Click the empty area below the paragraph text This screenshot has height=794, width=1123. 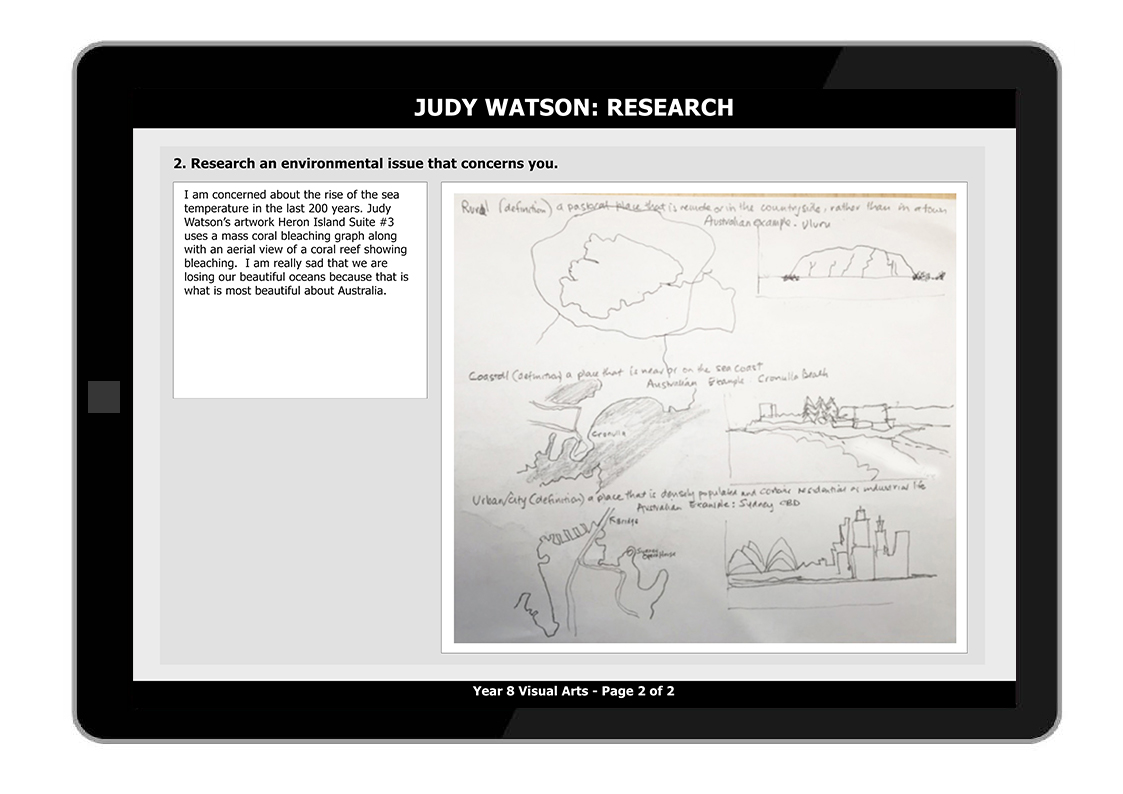pos(299,350)
